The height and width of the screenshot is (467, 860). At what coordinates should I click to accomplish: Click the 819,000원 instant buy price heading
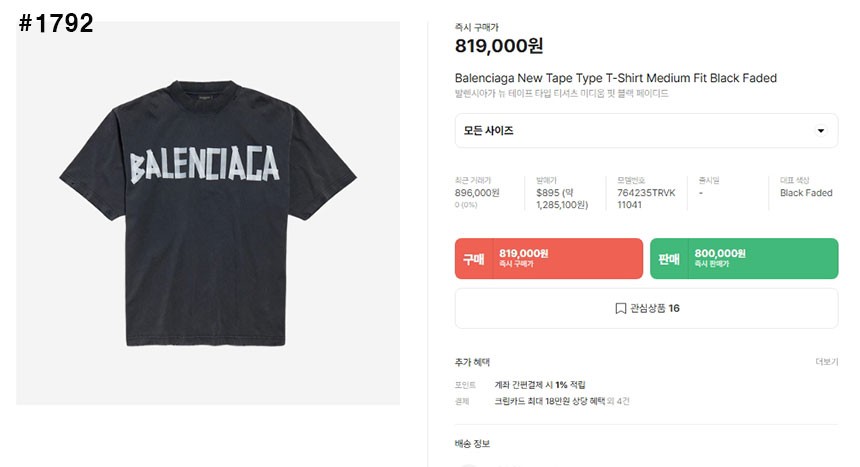tap(499, 46)
